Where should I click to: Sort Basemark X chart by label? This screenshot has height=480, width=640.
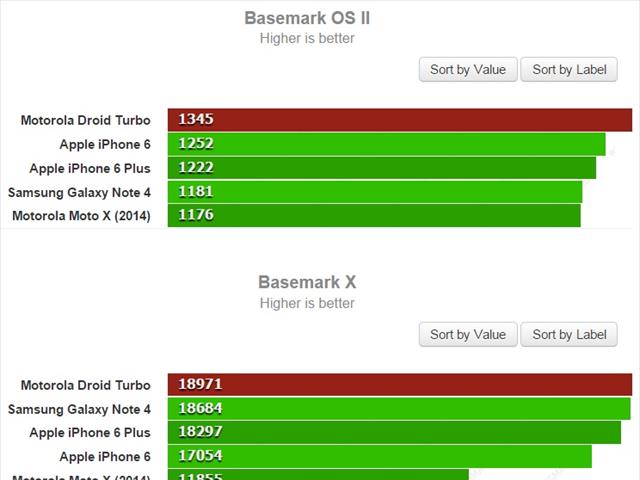569,334
